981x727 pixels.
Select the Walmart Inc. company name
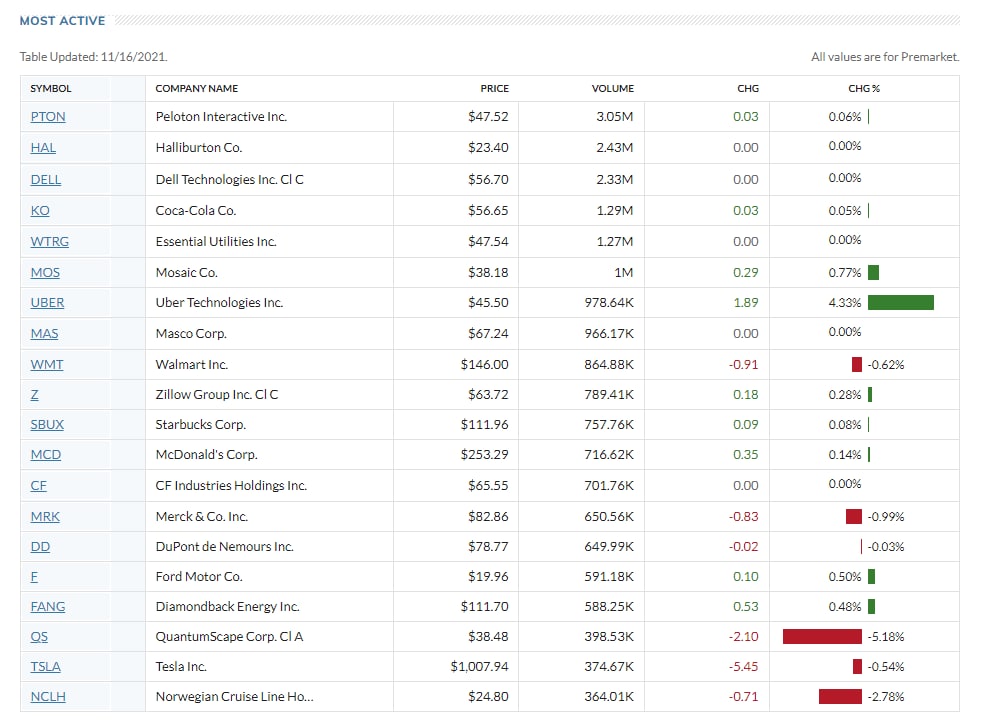(x=191, y=365)
